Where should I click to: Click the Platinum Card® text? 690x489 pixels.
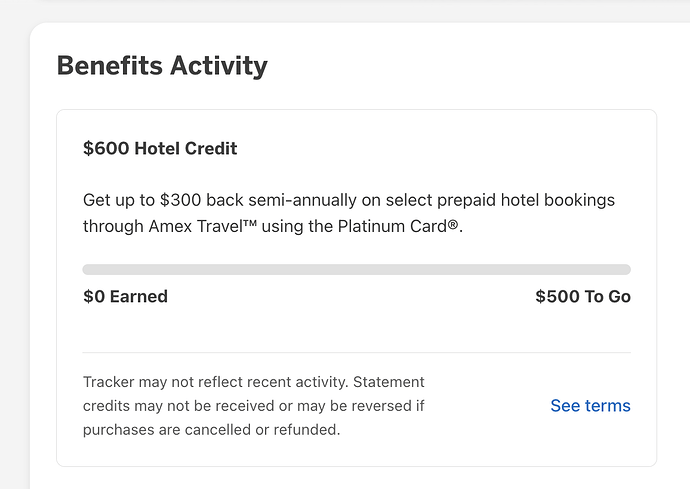tap(400, 226)
